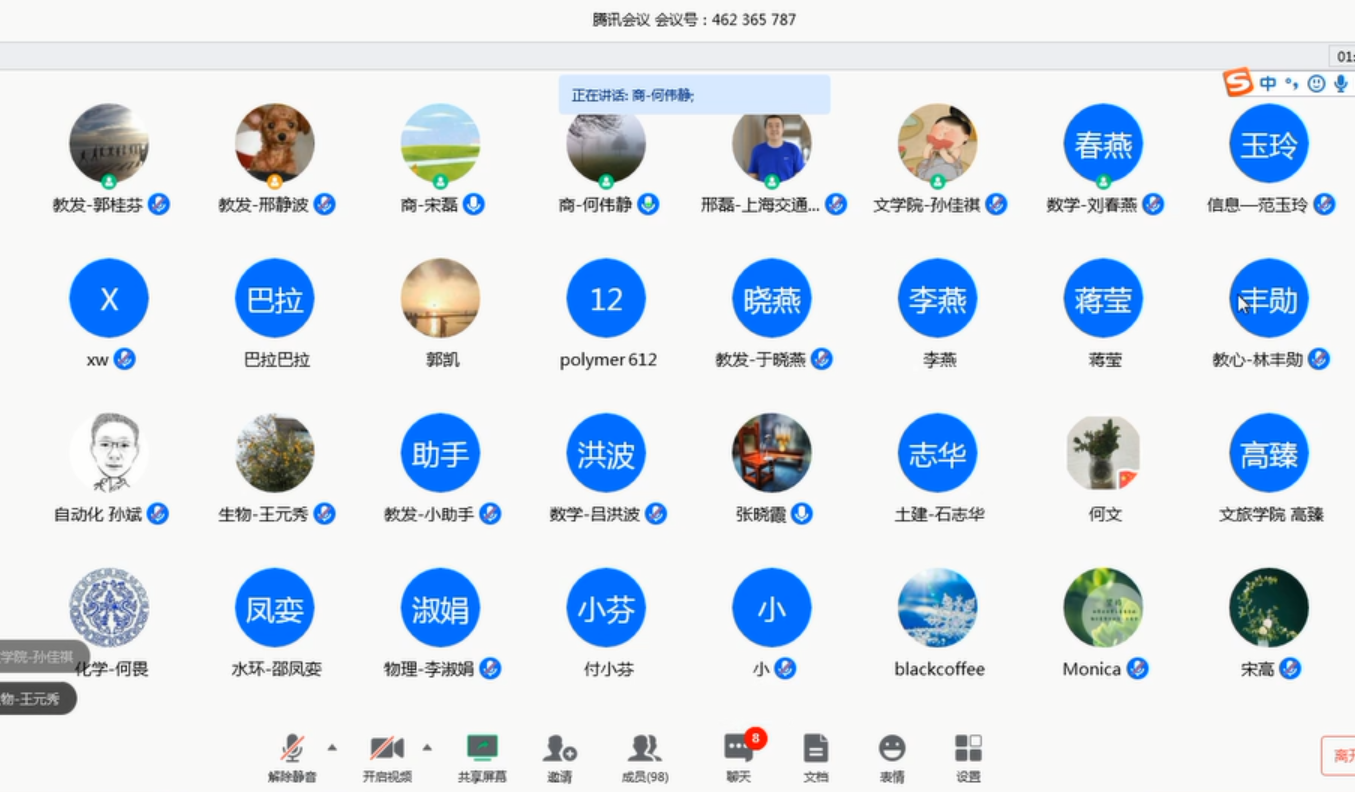Expand the arrow next to 开启视频

(x=427, y=747)
